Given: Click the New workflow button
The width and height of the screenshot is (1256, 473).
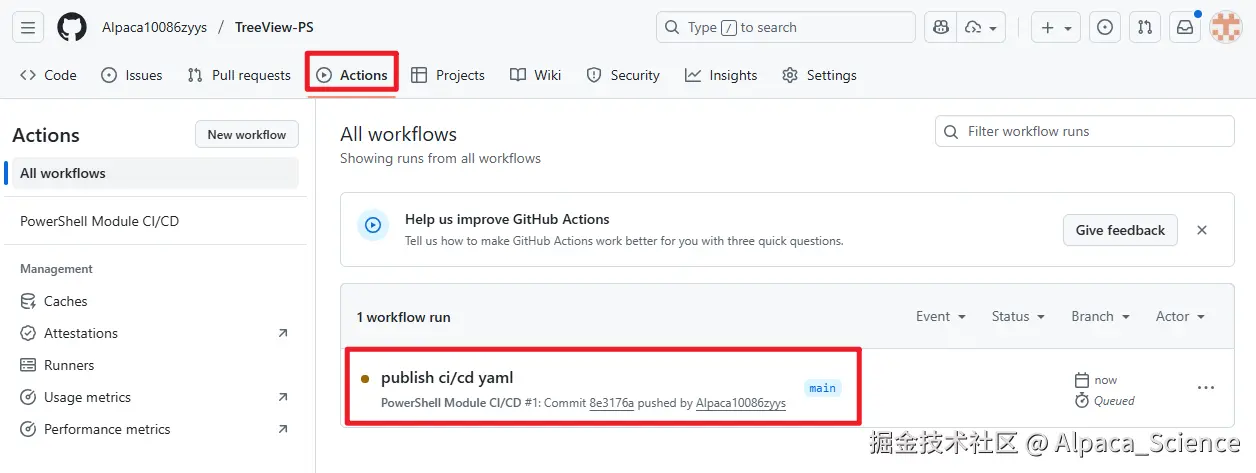Looking at the screenshot, I should point(246,135).
